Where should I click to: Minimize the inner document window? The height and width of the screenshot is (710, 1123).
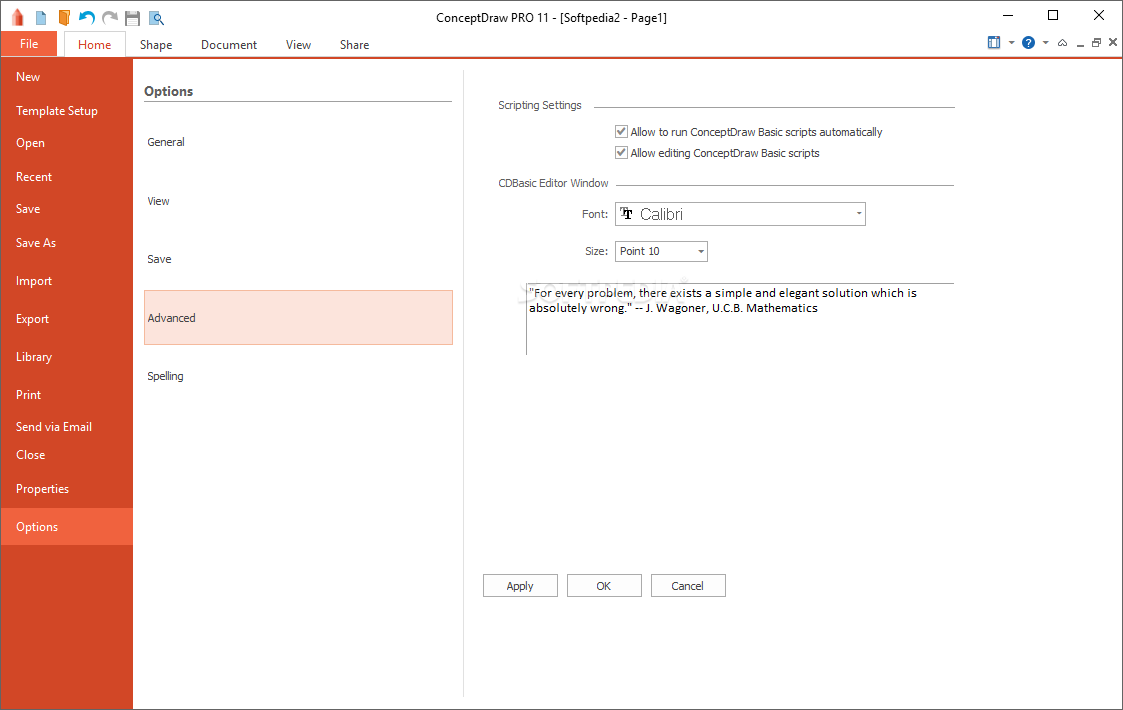coord(1080,44)
